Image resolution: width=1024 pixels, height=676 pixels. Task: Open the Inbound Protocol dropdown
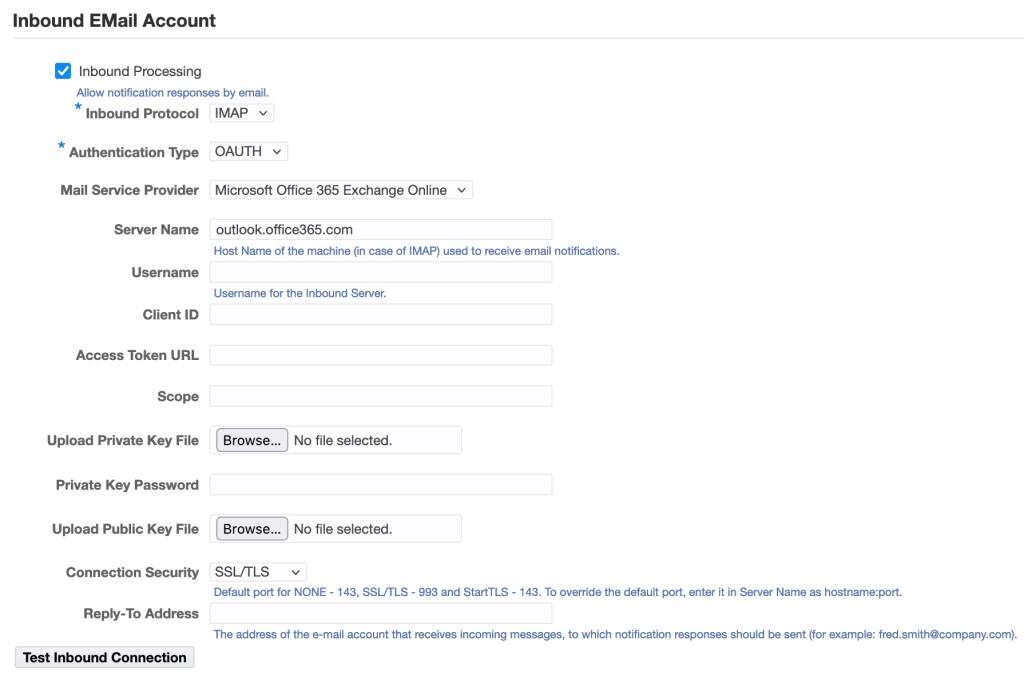pyautogui.click(x=240, y=112)
